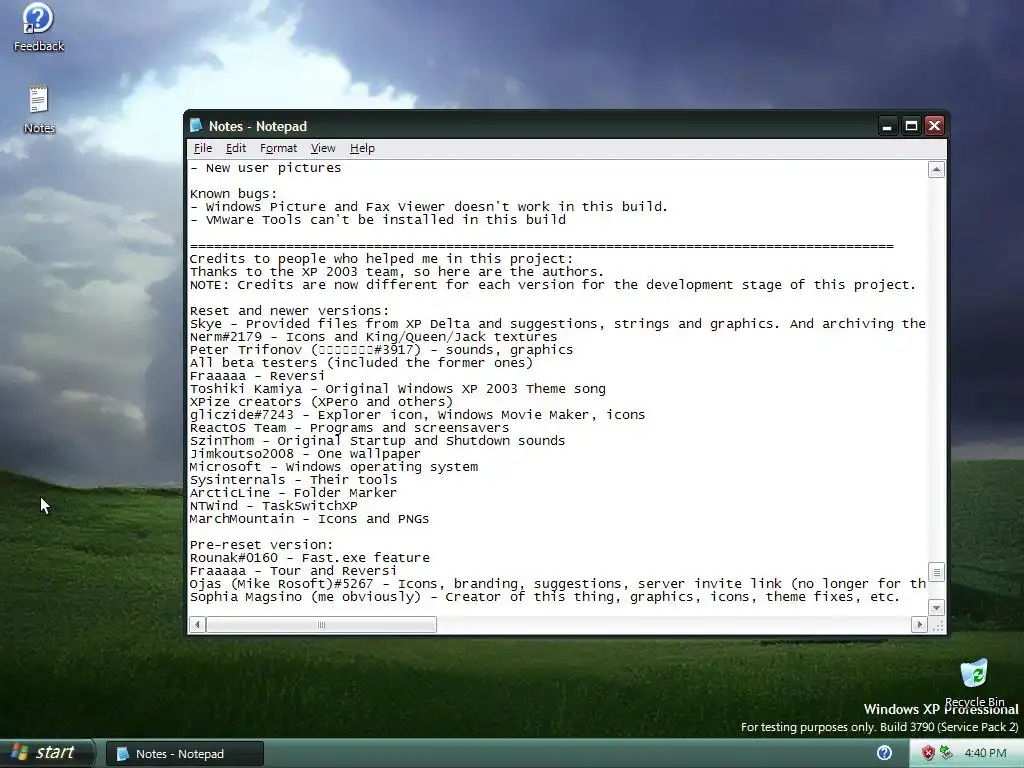Viewport: 1024px width, 768px height.
Task: Click the "NOTE: Credits are now different" line
Action: (x=553, y=285)
